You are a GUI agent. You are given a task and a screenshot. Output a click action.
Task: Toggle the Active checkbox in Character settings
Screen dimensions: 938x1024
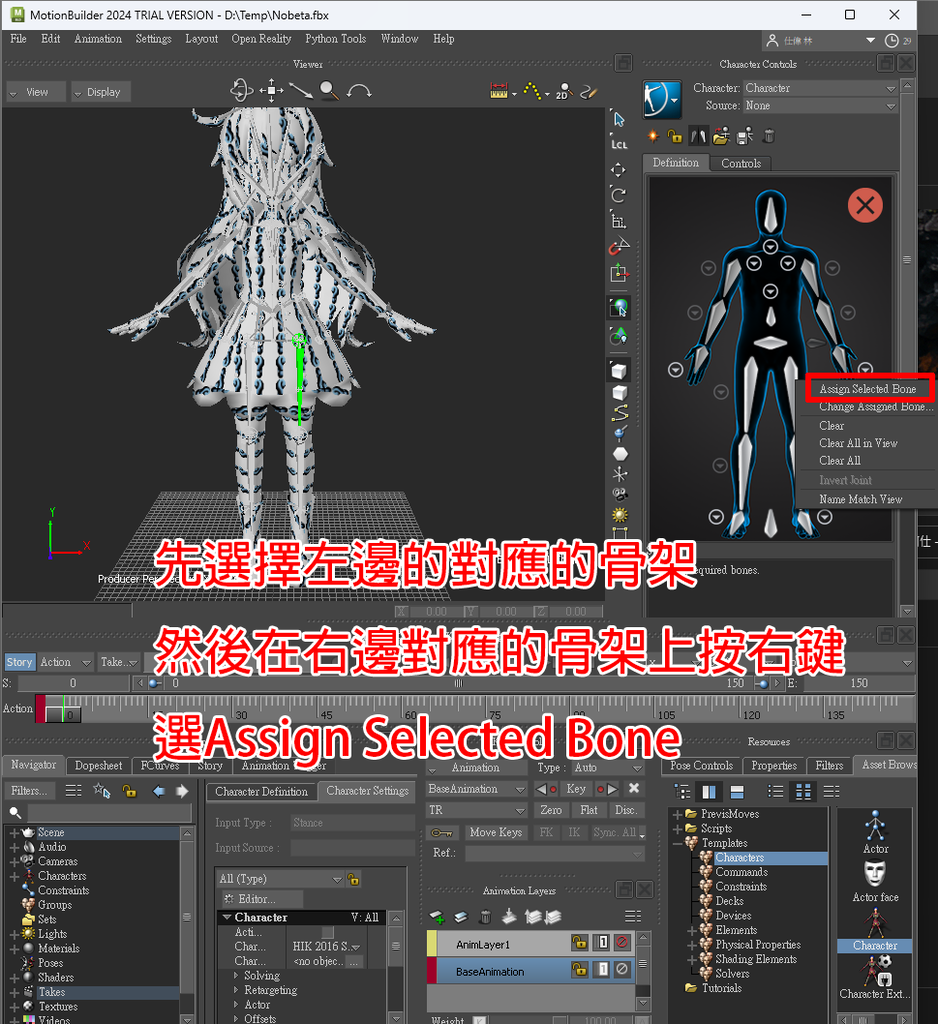(328, 932)
